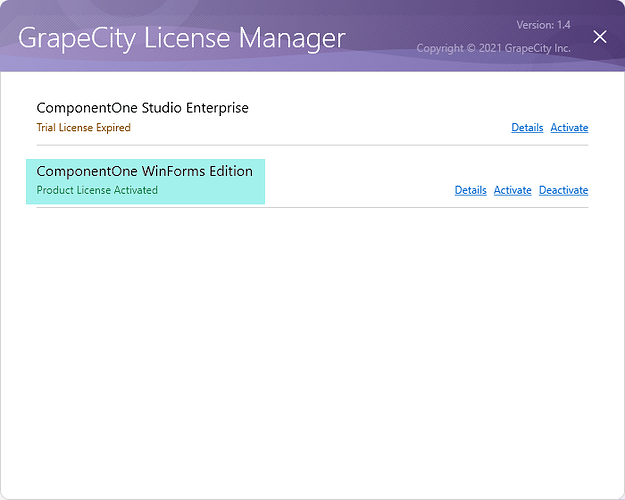625x500 pixels.
Task: View Details of ComponentOne WinForms Edition
Action: (x=470, y=190)
